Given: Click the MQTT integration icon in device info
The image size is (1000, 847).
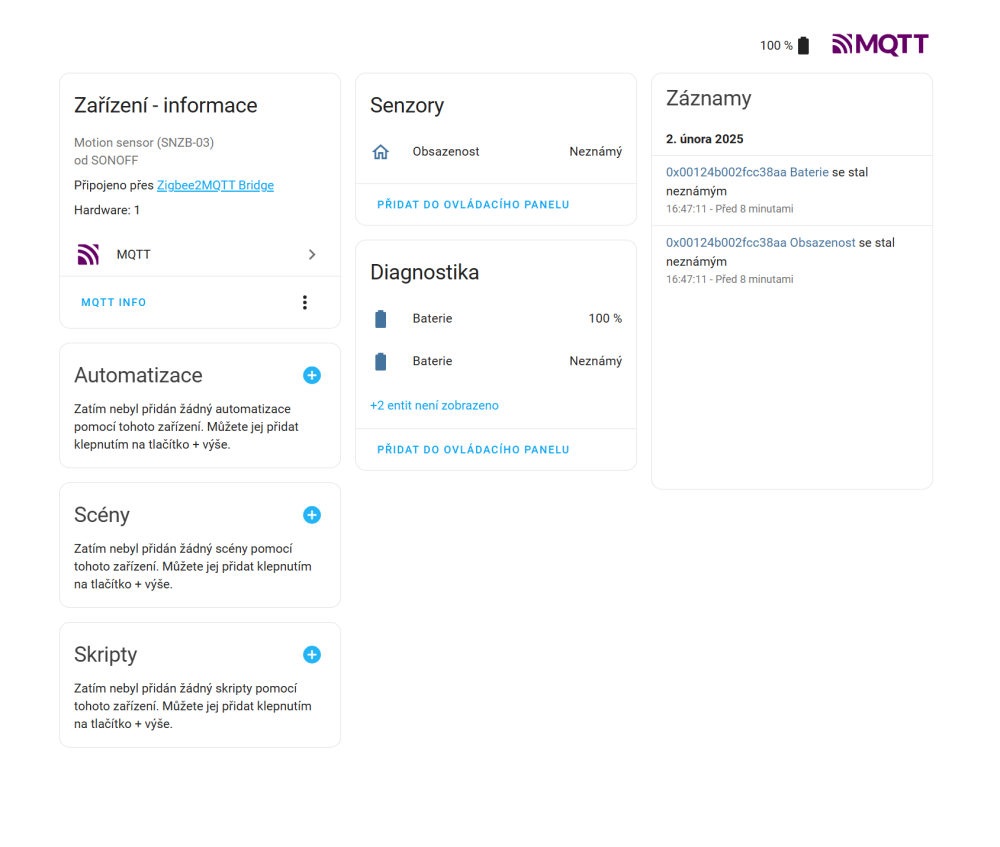Looking at the screenshot, I should [88, 255].
